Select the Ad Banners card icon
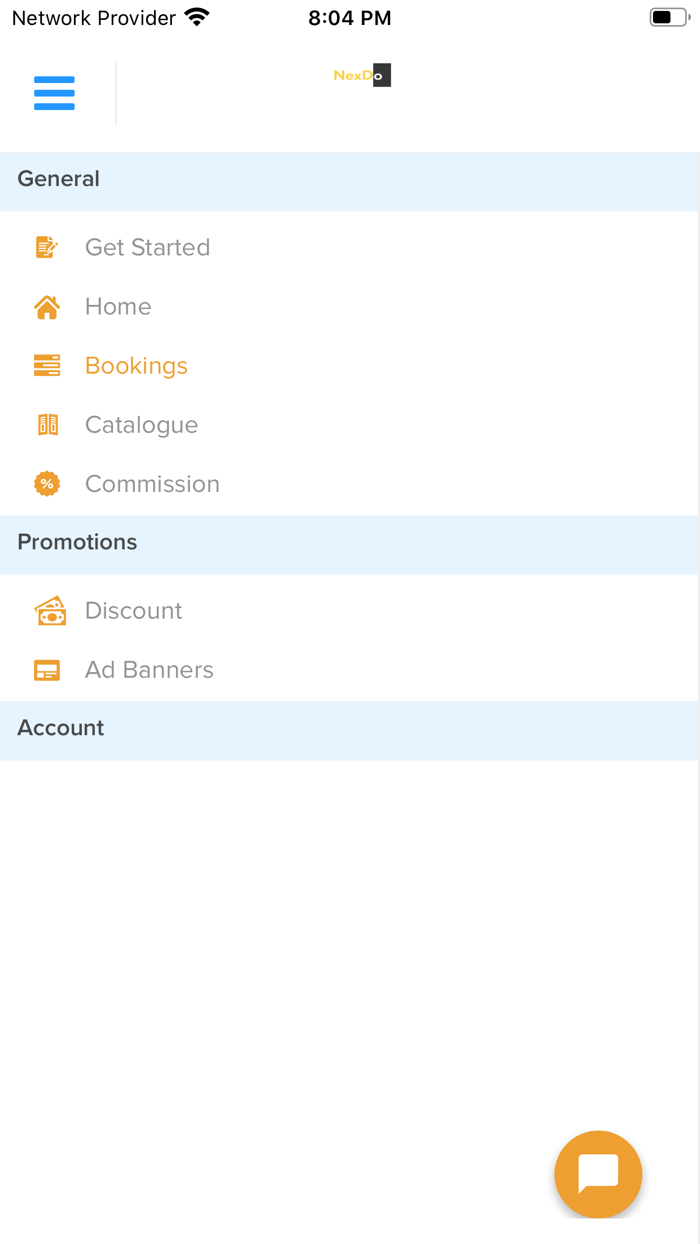The height and width of the screenshot is (1244, 700). point(46,669)
